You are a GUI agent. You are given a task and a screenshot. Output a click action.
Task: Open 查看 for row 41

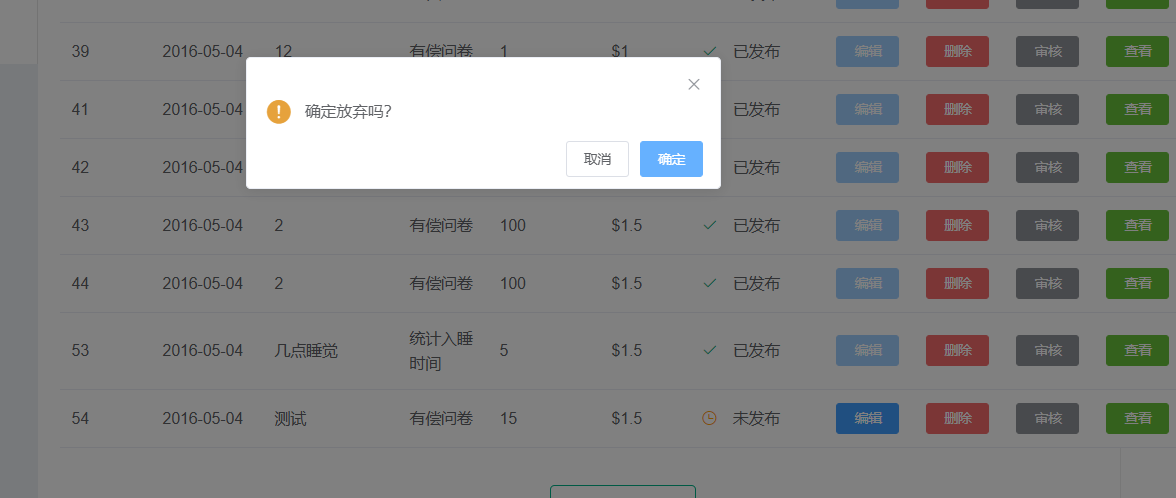click(x=1137, y=109)
